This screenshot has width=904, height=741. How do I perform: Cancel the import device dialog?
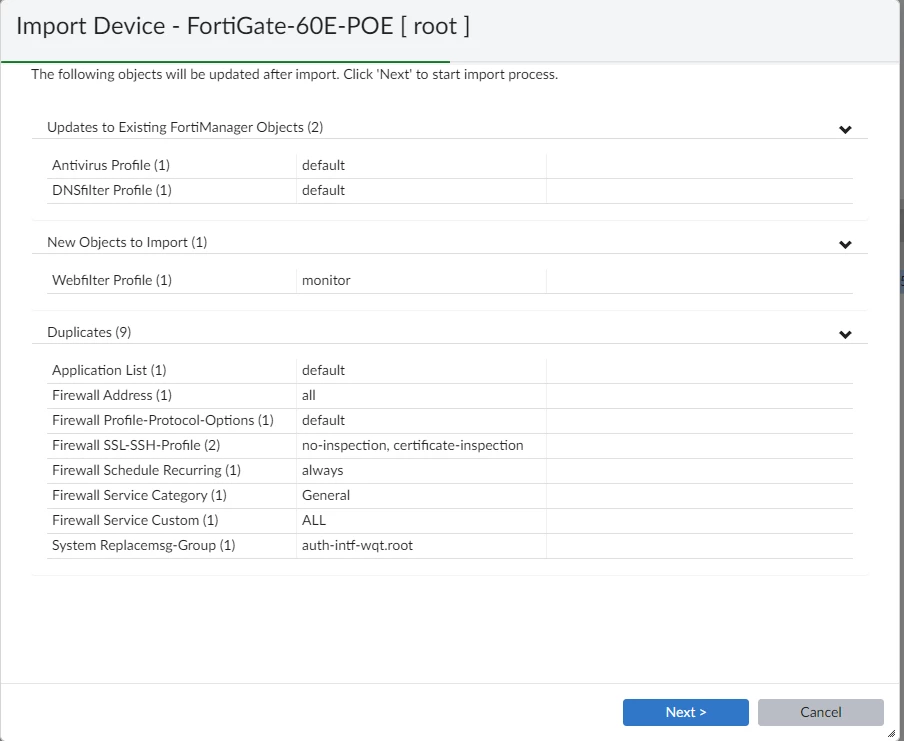click(820, 712)
